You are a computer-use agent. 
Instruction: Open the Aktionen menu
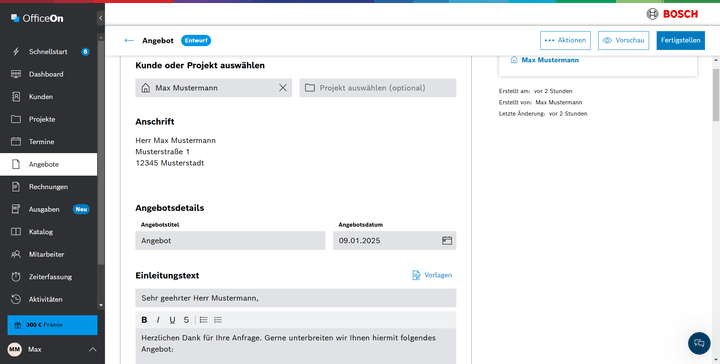coord(565,40)
